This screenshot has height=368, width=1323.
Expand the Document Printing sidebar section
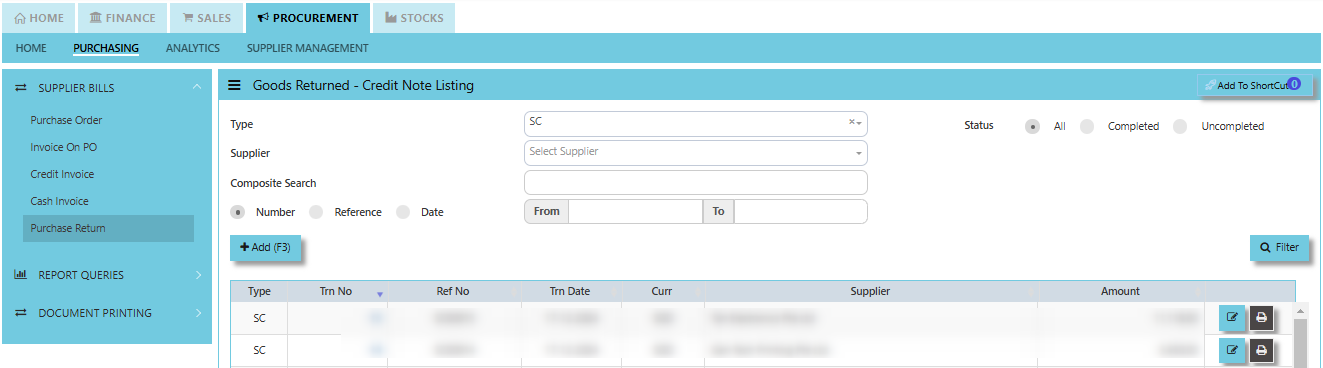pyautogui.click(x=107, y=313)
